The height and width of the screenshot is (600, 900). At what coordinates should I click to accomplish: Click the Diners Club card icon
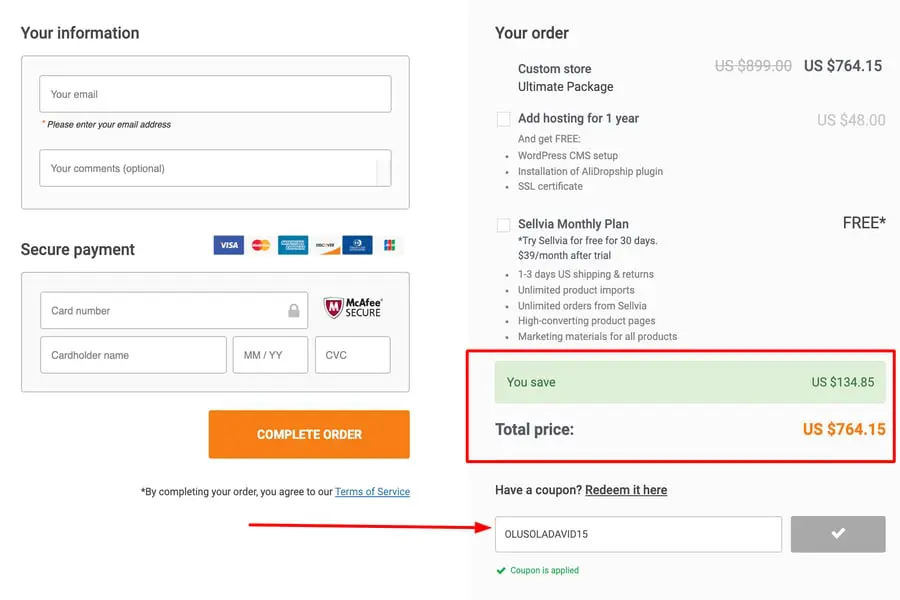pos(357,245)
